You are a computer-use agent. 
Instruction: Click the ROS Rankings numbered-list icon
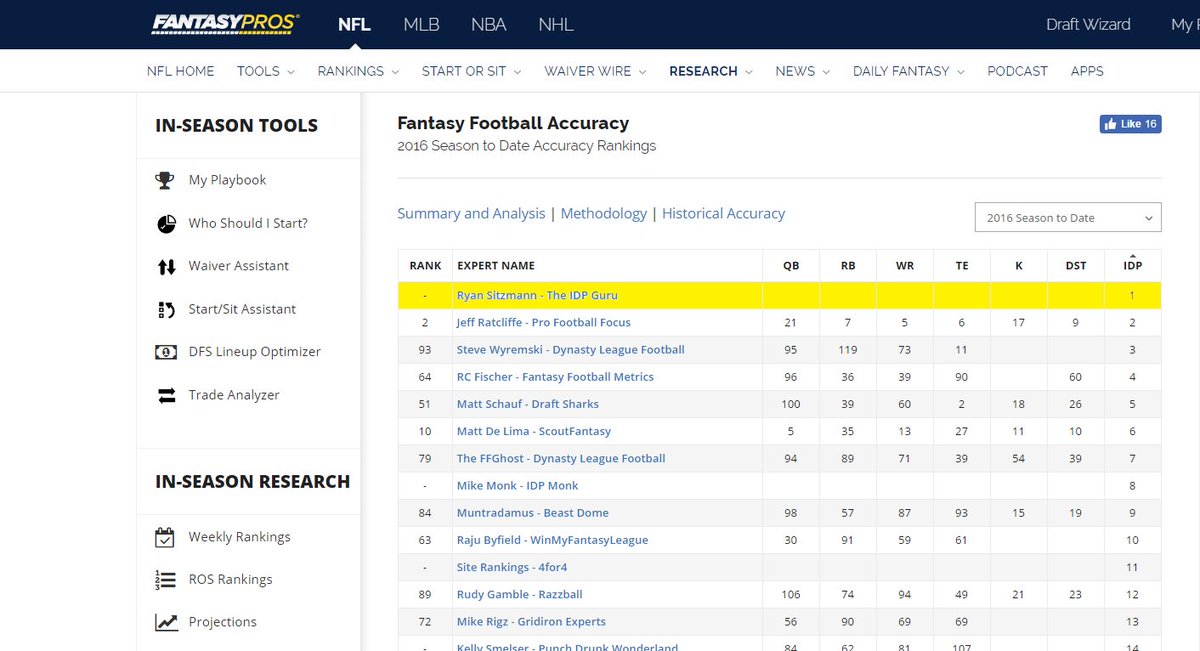(x=166, y=579)
